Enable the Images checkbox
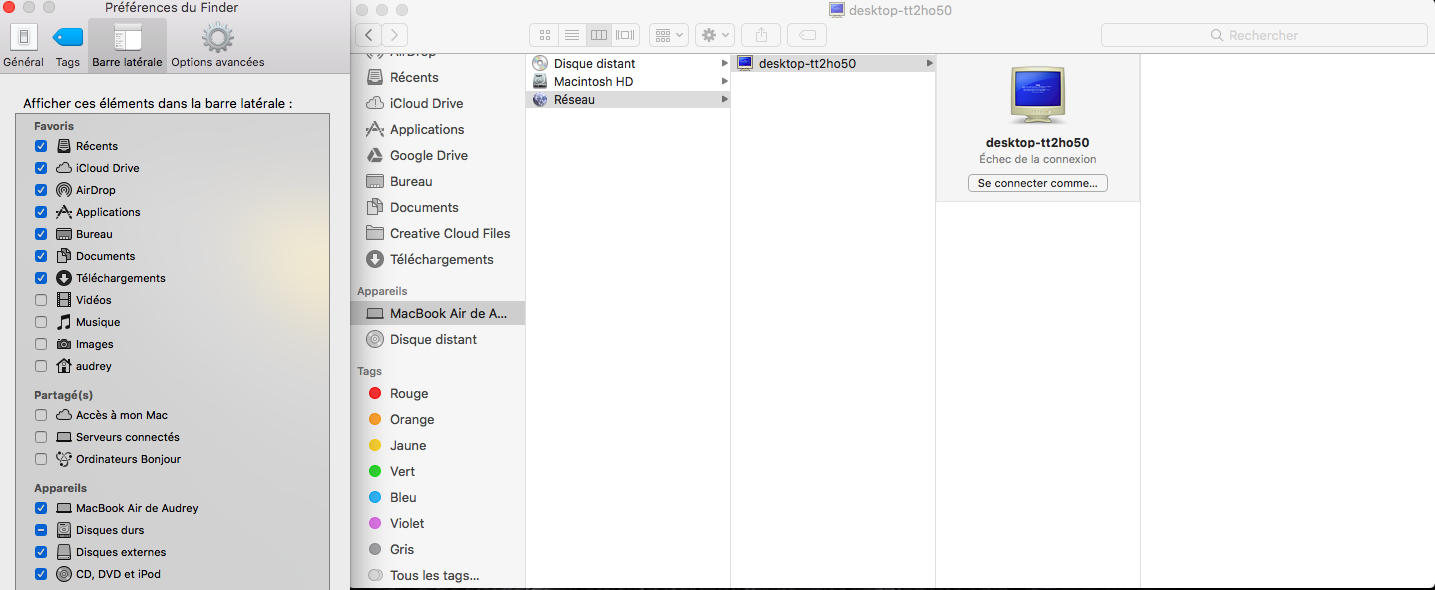This screenshot has width=1435, height=590. click(41, 344)
